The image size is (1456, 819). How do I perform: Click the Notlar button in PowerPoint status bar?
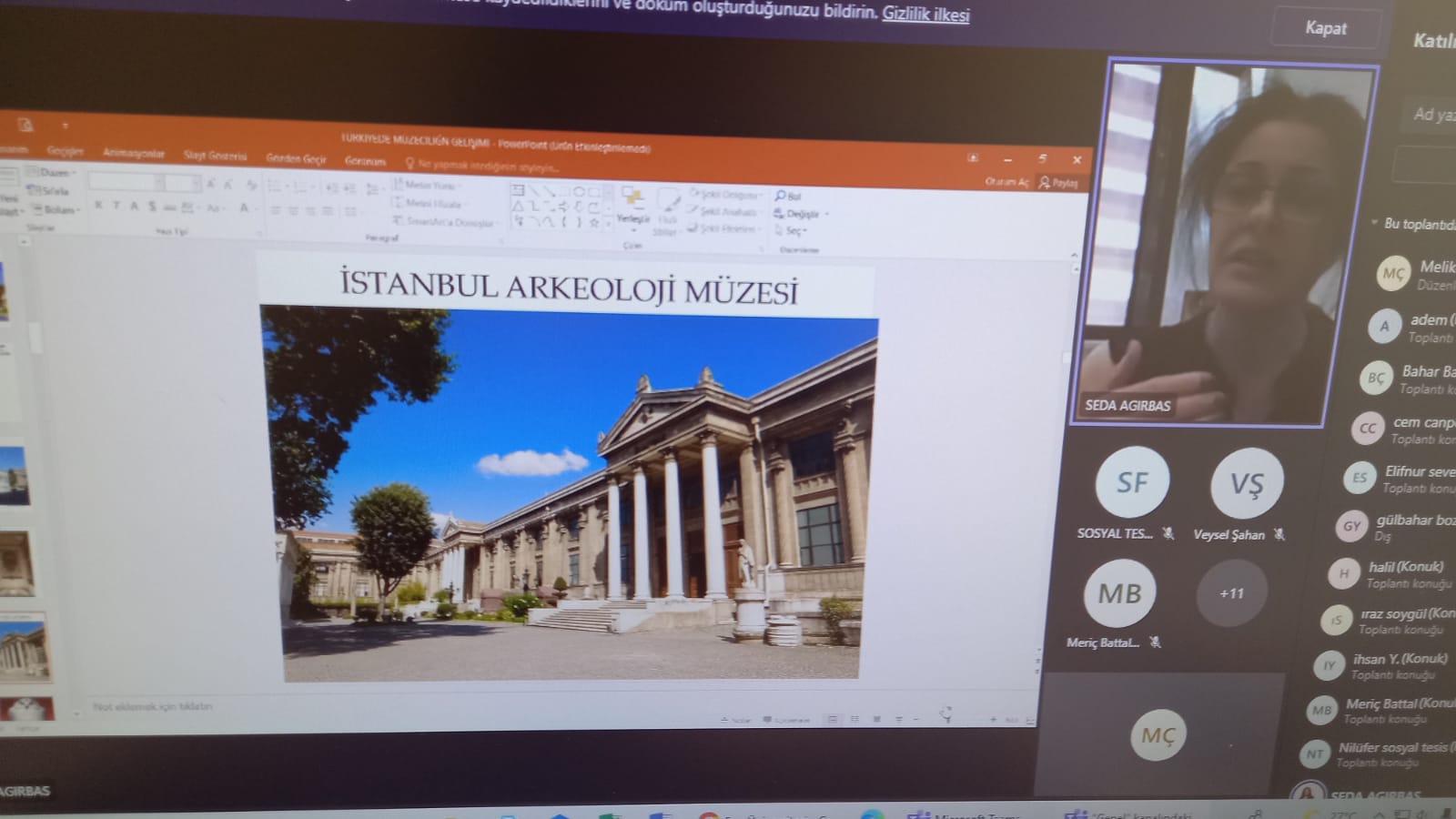click(736, 719)
